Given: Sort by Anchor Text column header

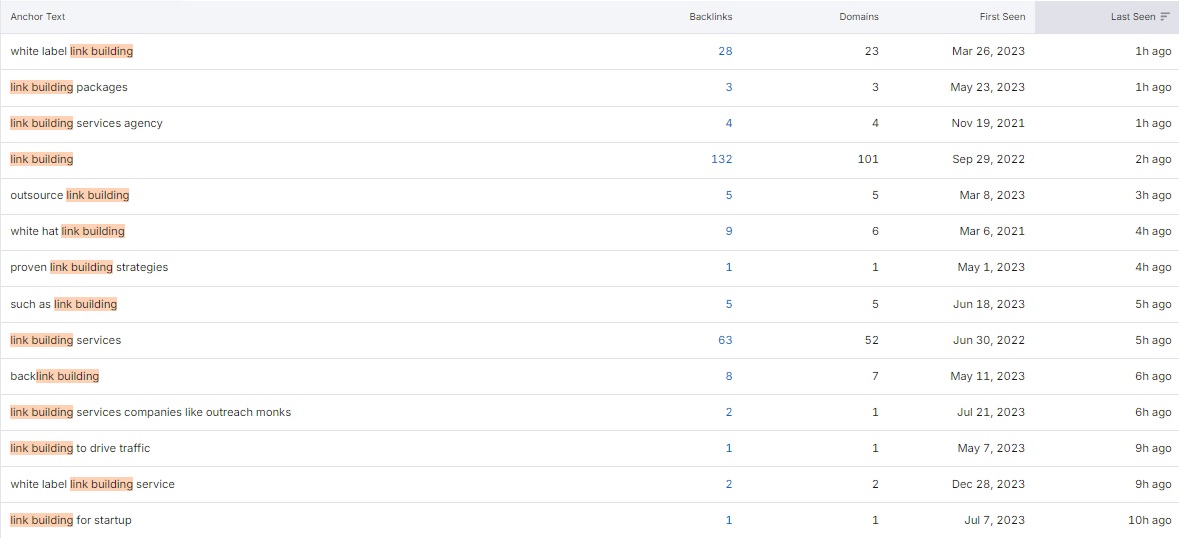Looking at the screenshot, I should point(38,17).
